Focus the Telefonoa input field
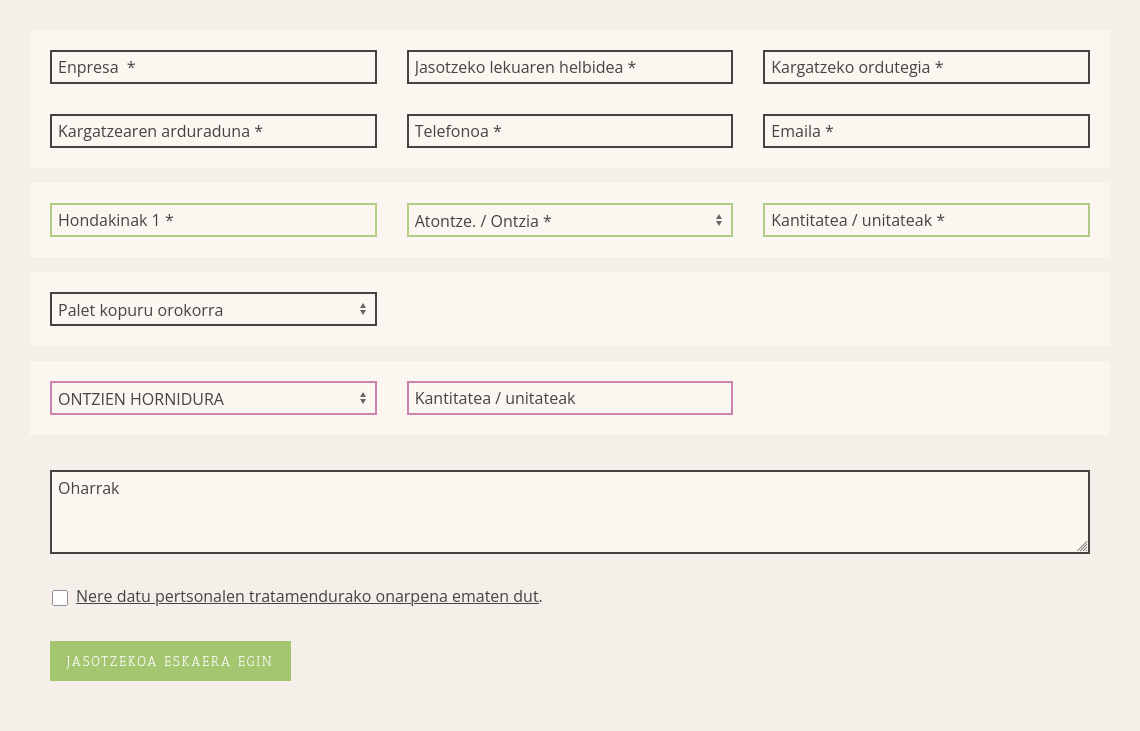This screenshot has width=1140, height=731. point(569,131)
